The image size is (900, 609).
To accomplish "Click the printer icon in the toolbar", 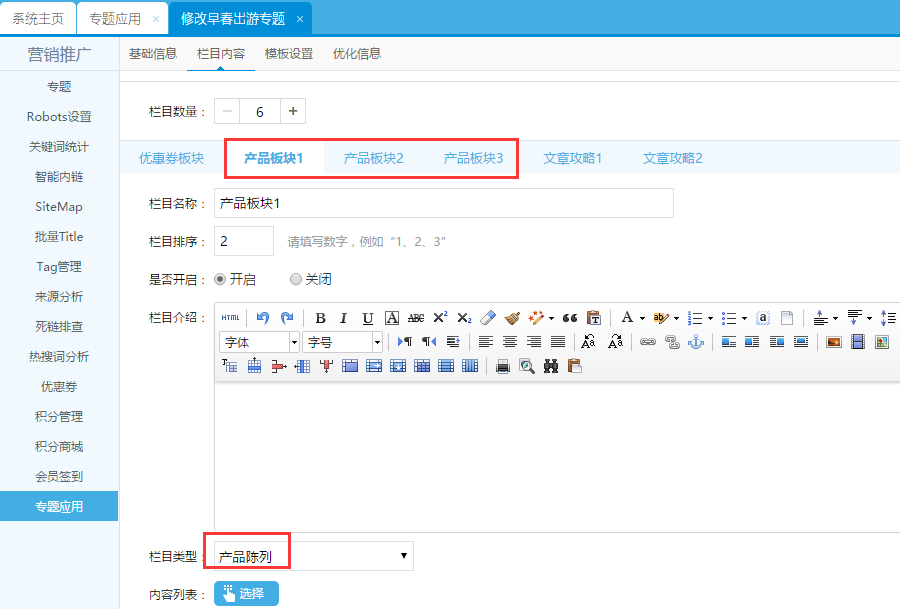I will 503,366.
